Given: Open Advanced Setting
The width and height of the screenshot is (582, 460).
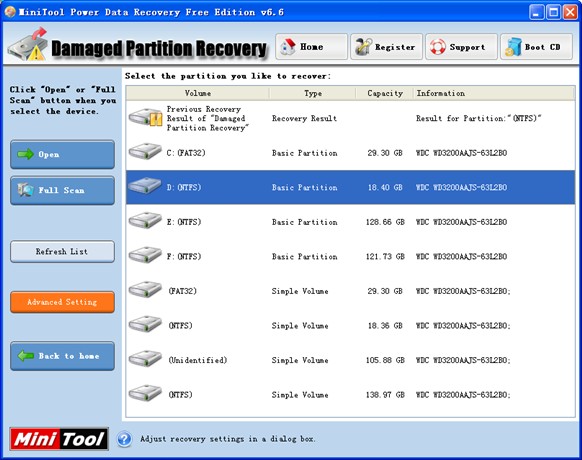Looking at the screenshot, I should (62, 302).
